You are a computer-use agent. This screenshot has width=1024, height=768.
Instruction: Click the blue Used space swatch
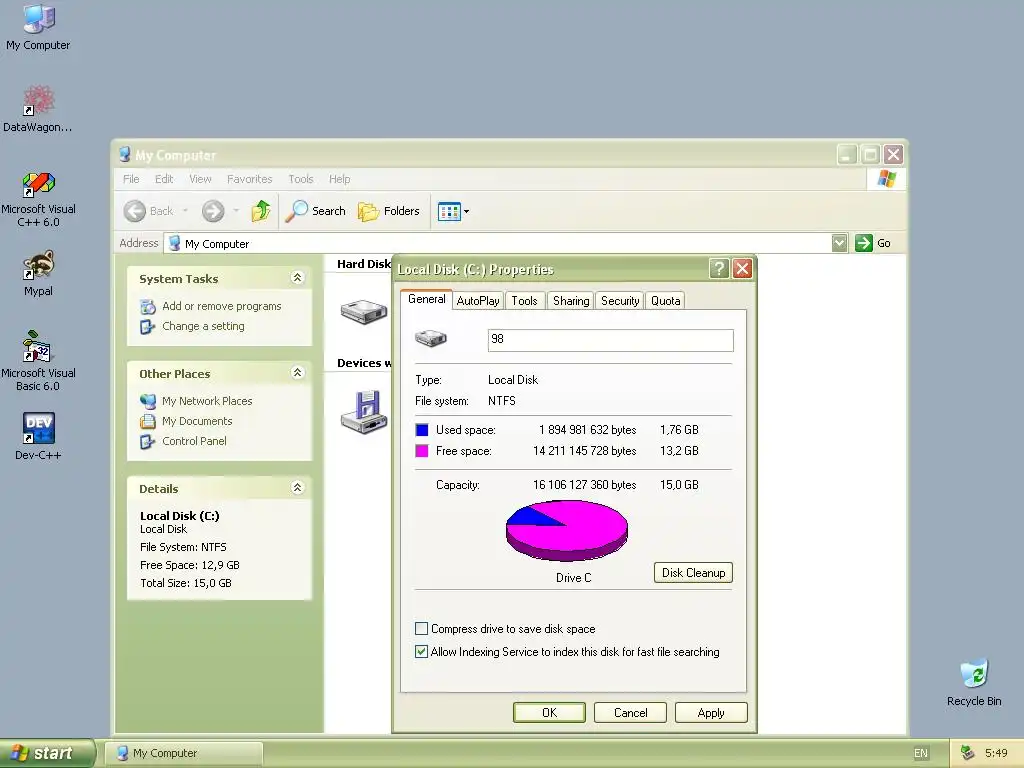pyautogui.click(x=422, y=430)
